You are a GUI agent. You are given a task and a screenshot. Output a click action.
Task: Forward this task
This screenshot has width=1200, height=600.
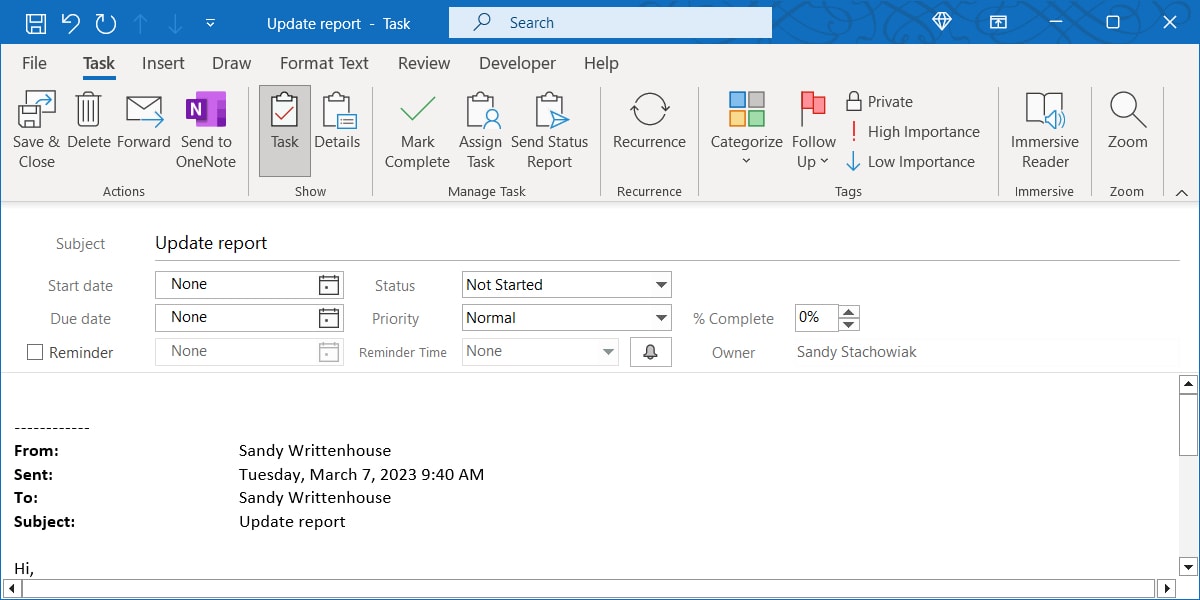pyautogui.click(x=143, y=128)
